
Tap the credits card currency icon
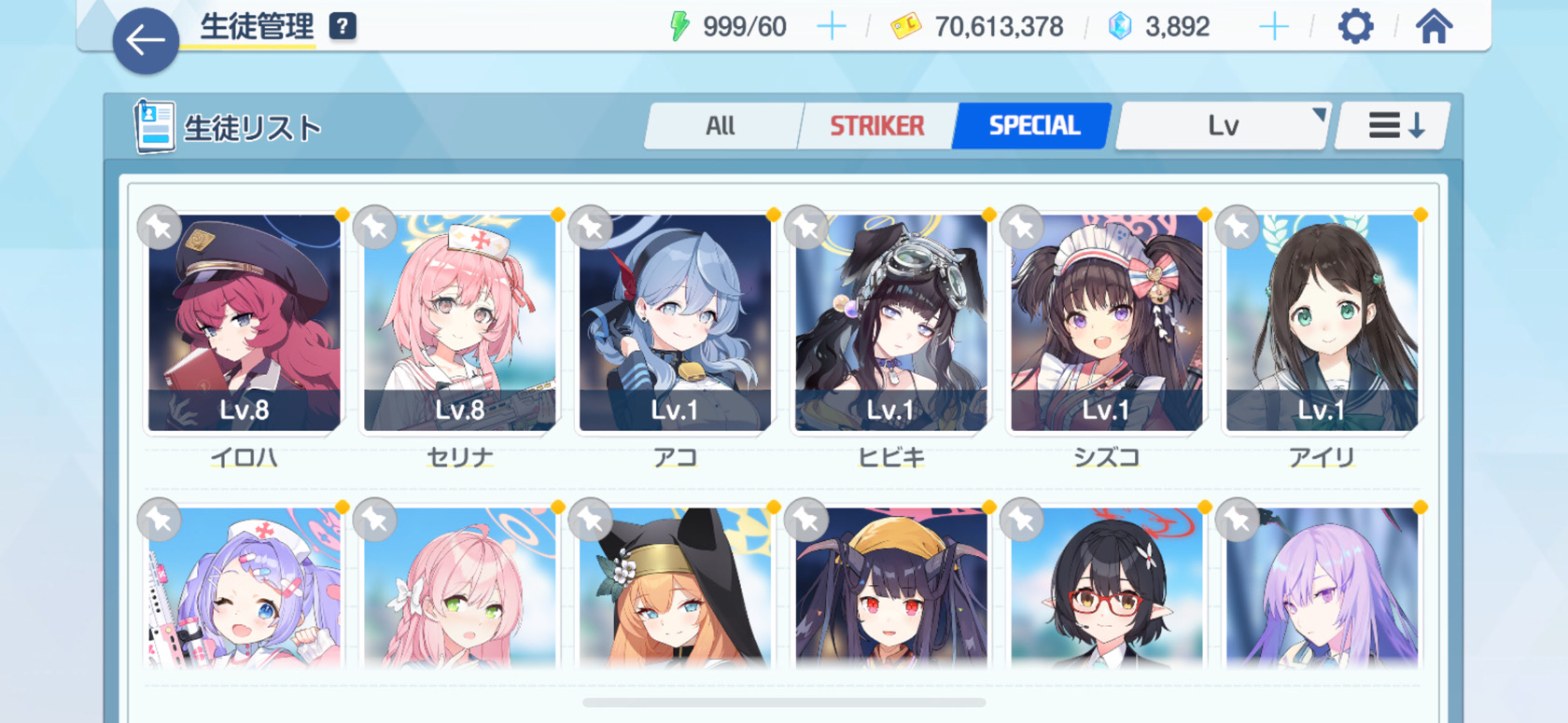[905, 26]
